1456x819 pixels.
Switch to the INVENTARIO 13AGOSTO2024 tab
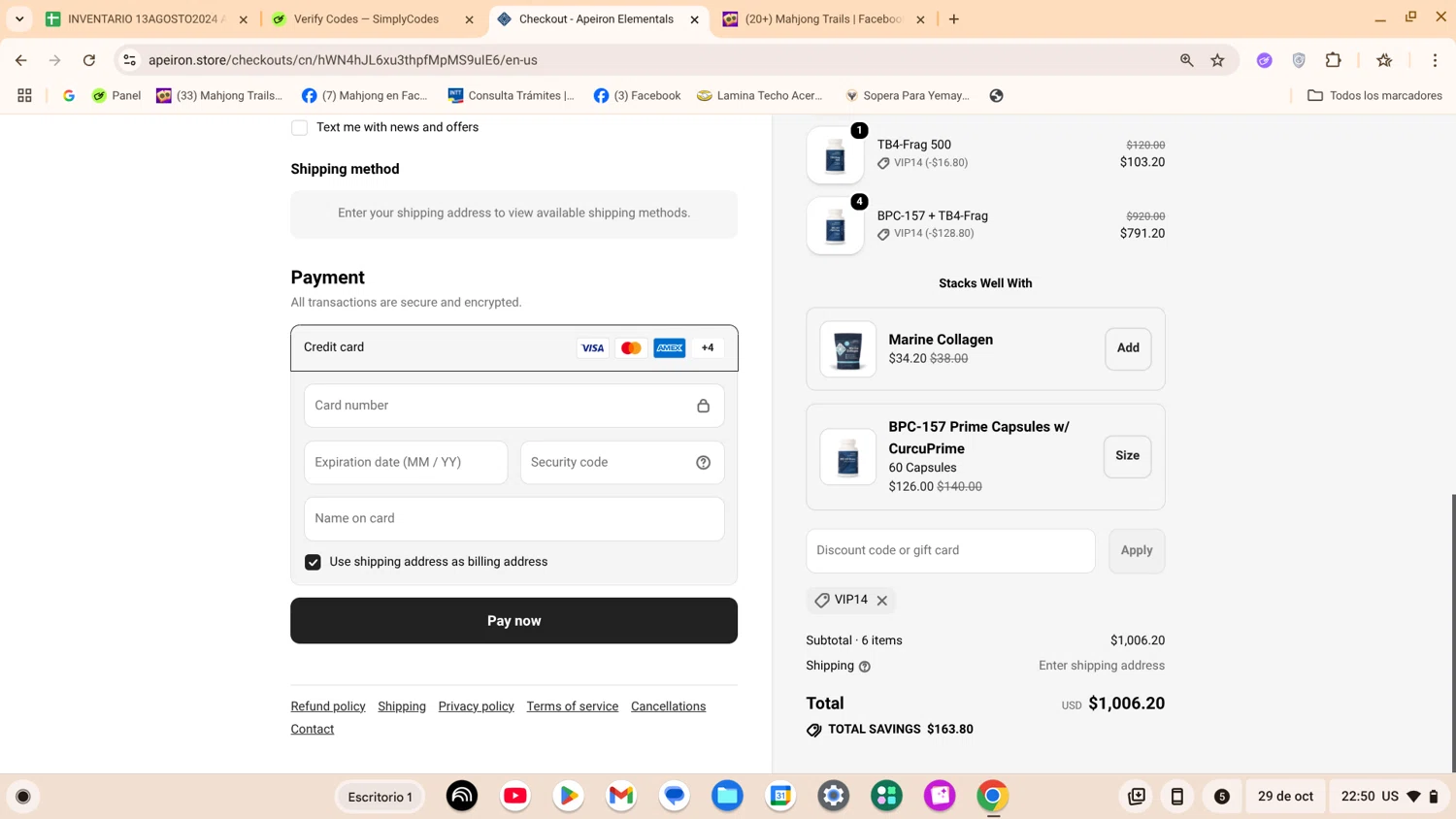(146, 18)
